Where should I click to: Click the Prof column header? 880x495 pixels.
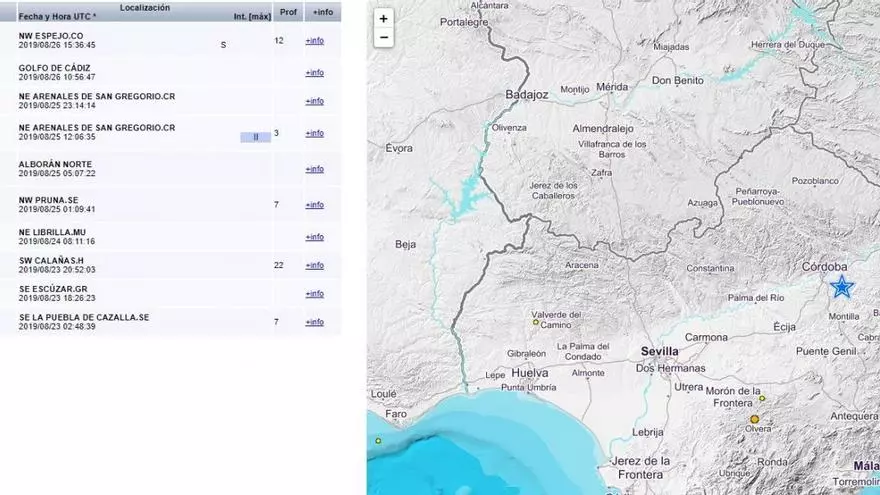(x=288, y=12)
